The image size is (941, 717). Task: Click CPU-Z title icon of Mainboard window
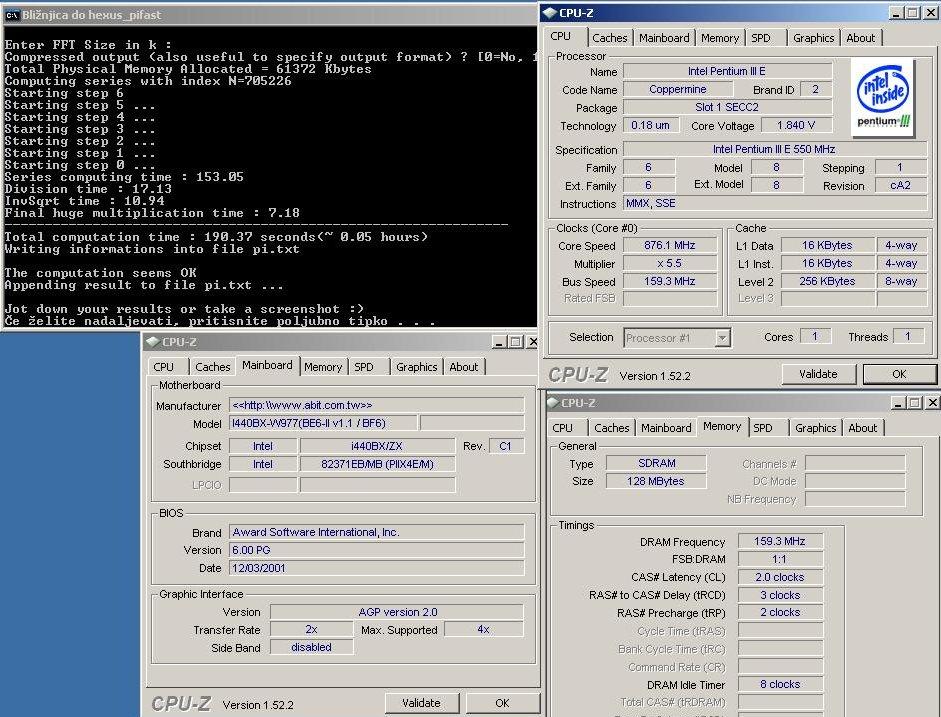coord(152,341)
